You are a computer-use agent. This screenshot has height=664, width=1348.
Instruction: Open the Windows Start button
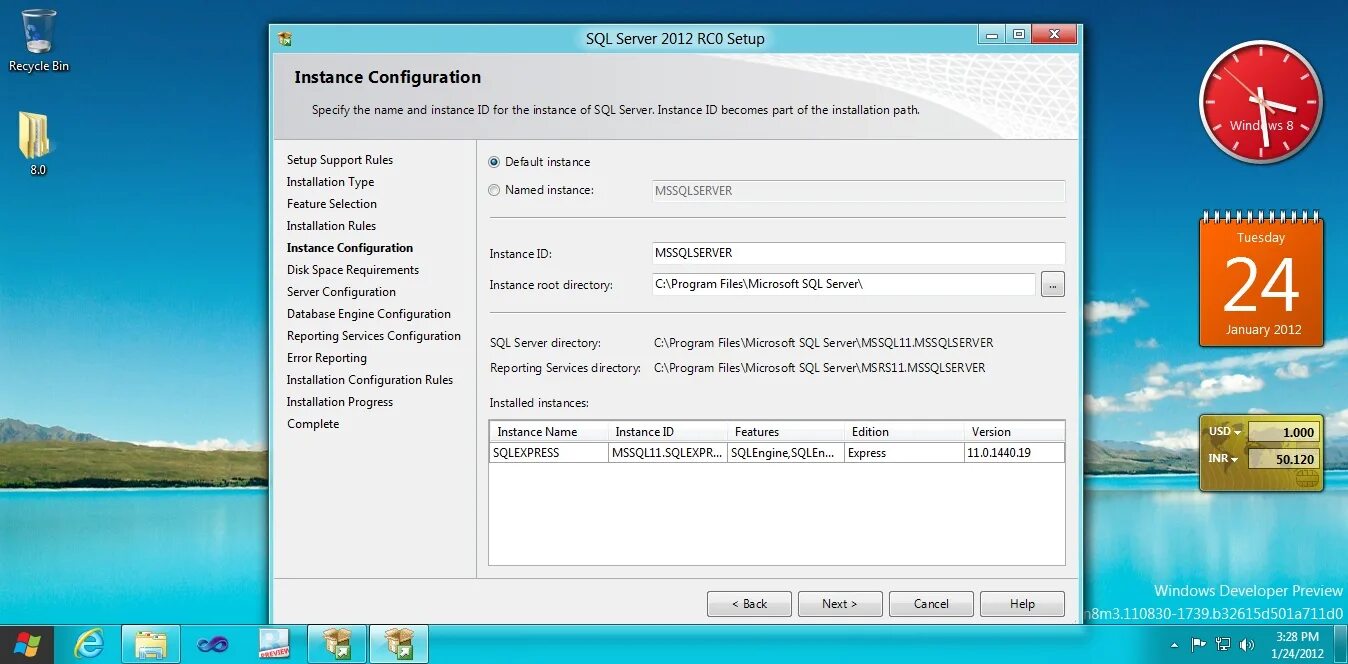[x=27, y=644]
